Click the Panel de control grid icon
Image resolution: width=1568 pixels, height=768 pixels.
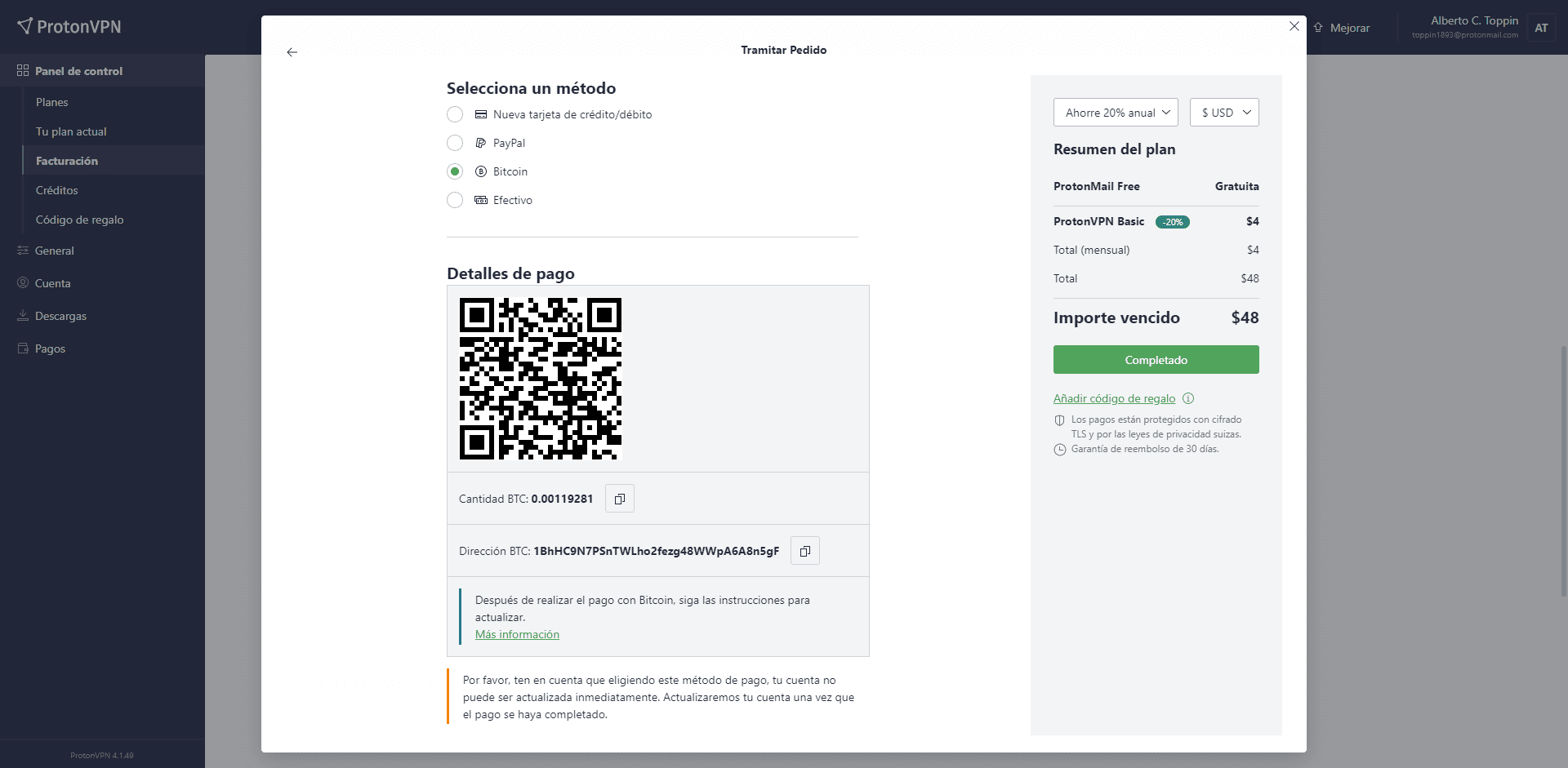23,71
